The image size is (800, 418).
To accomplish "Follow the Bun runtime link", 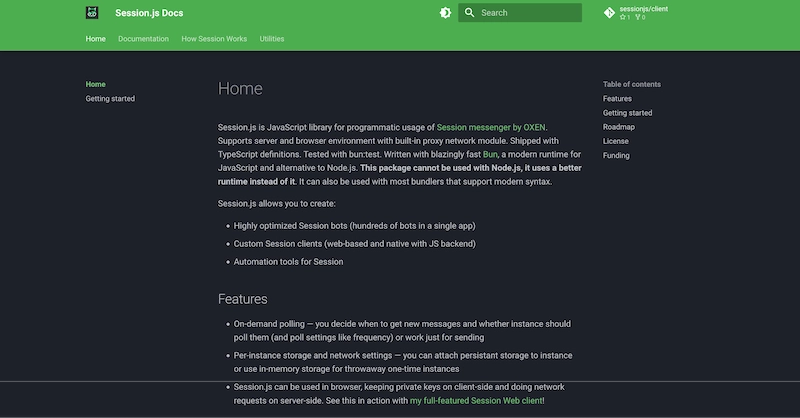I will tap(490, 155).
